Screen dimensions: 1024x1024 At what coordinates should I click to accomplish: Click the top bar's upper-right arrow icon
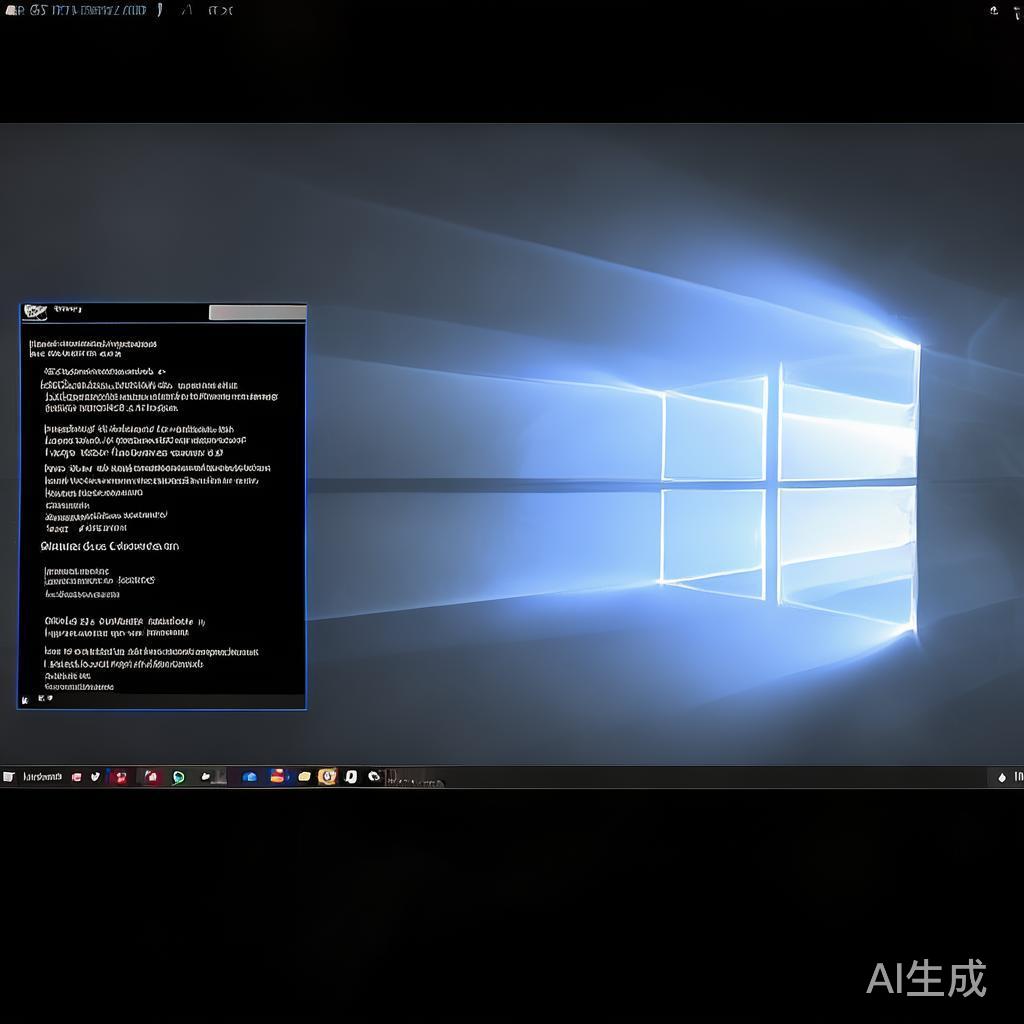click(x=994, y=11)
